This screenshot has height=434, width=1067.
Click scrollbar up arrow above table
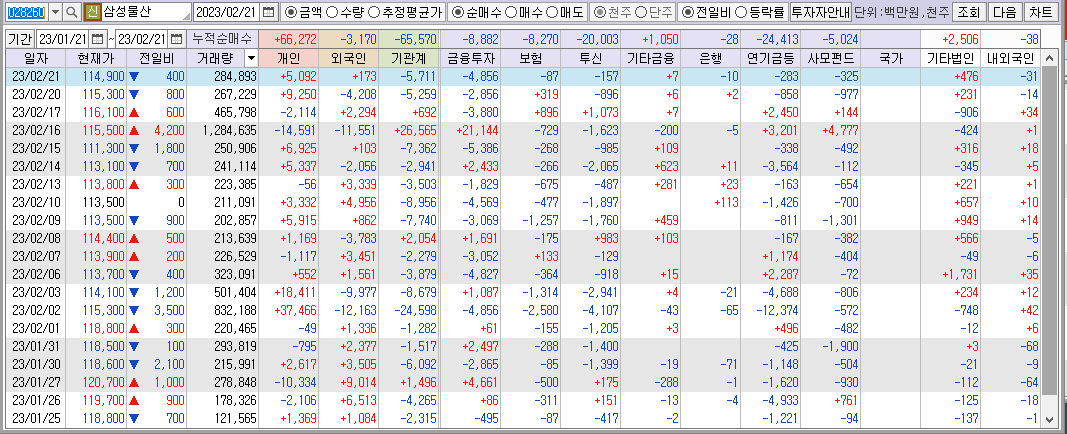(x=1050, y=59)
